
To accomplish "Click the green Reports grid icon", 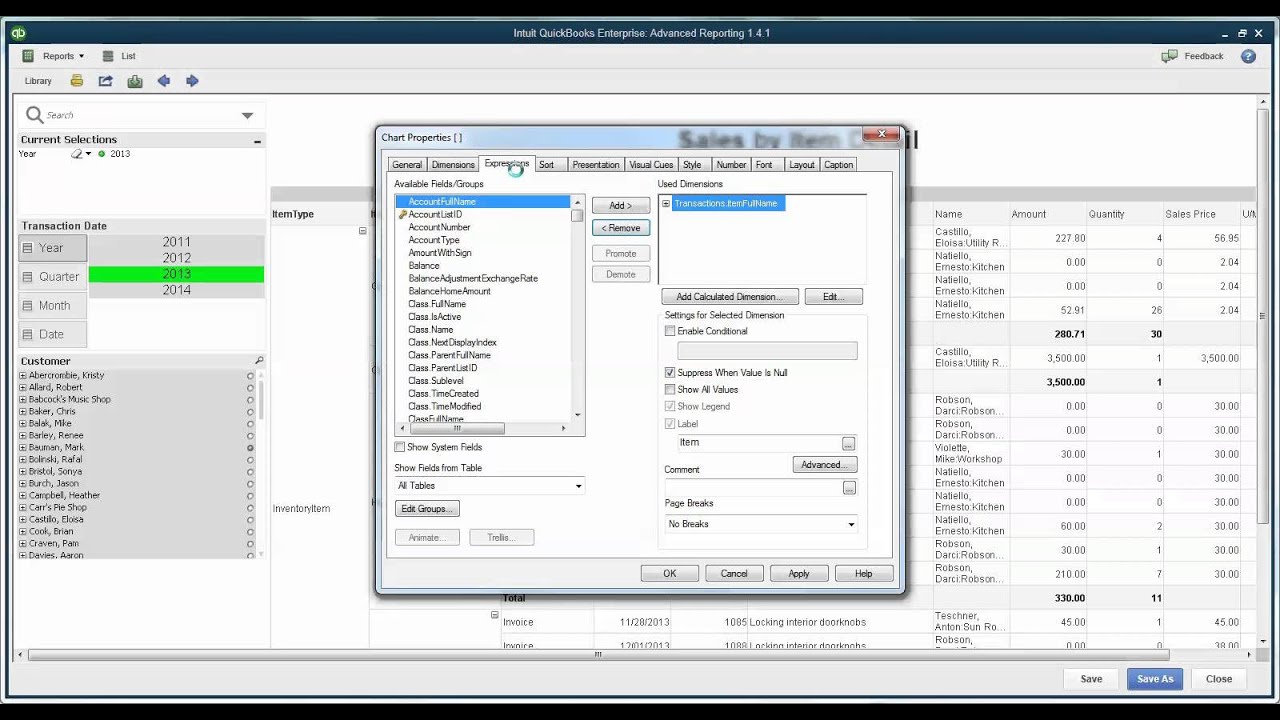I will tap(28, 56).
